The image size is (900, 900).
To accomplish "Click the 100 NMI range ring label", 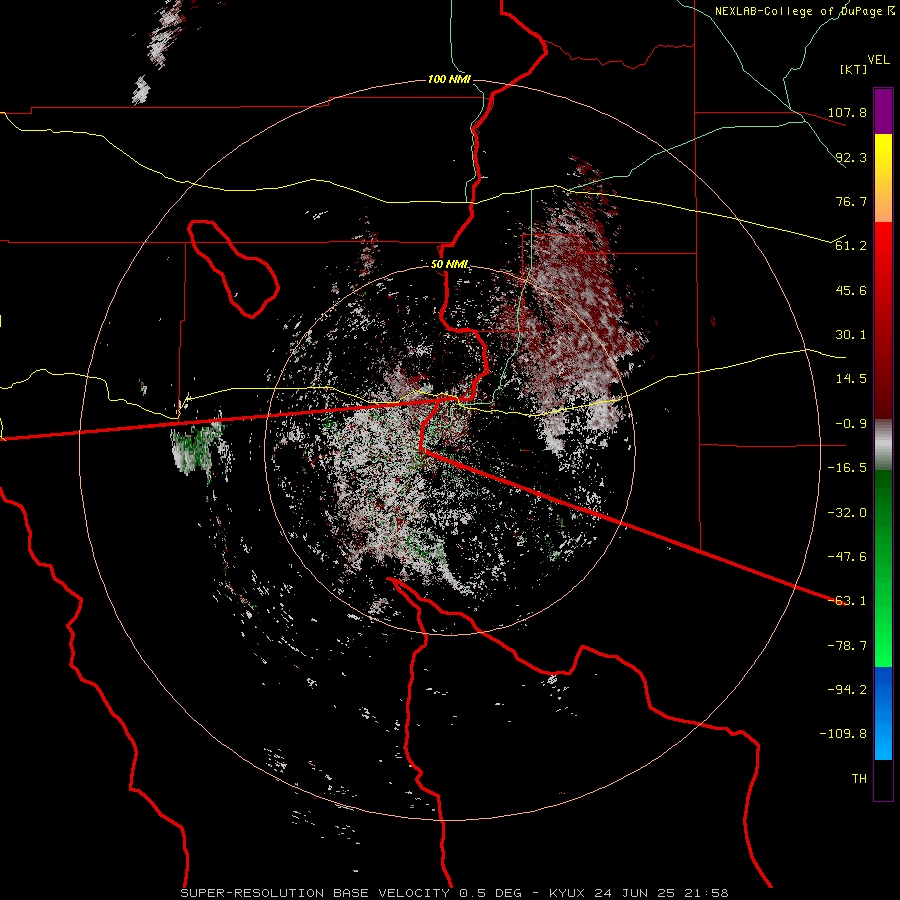I will click(x=449, y=79).
